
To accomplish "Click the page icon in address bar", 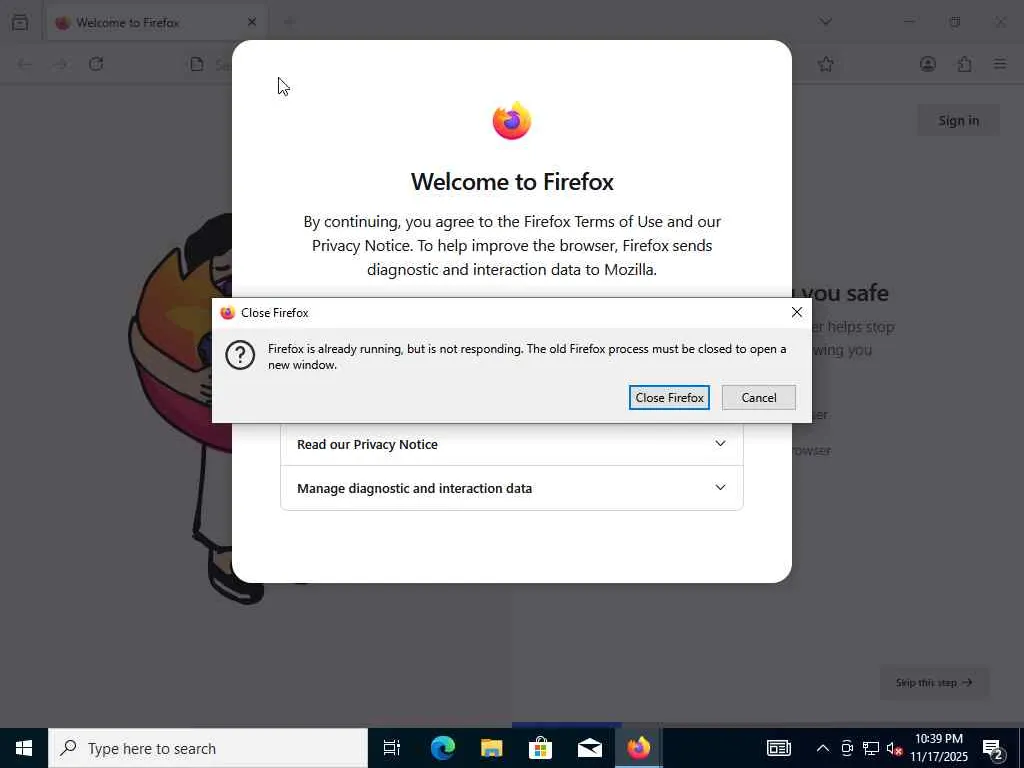I will [x=197, y=64].
